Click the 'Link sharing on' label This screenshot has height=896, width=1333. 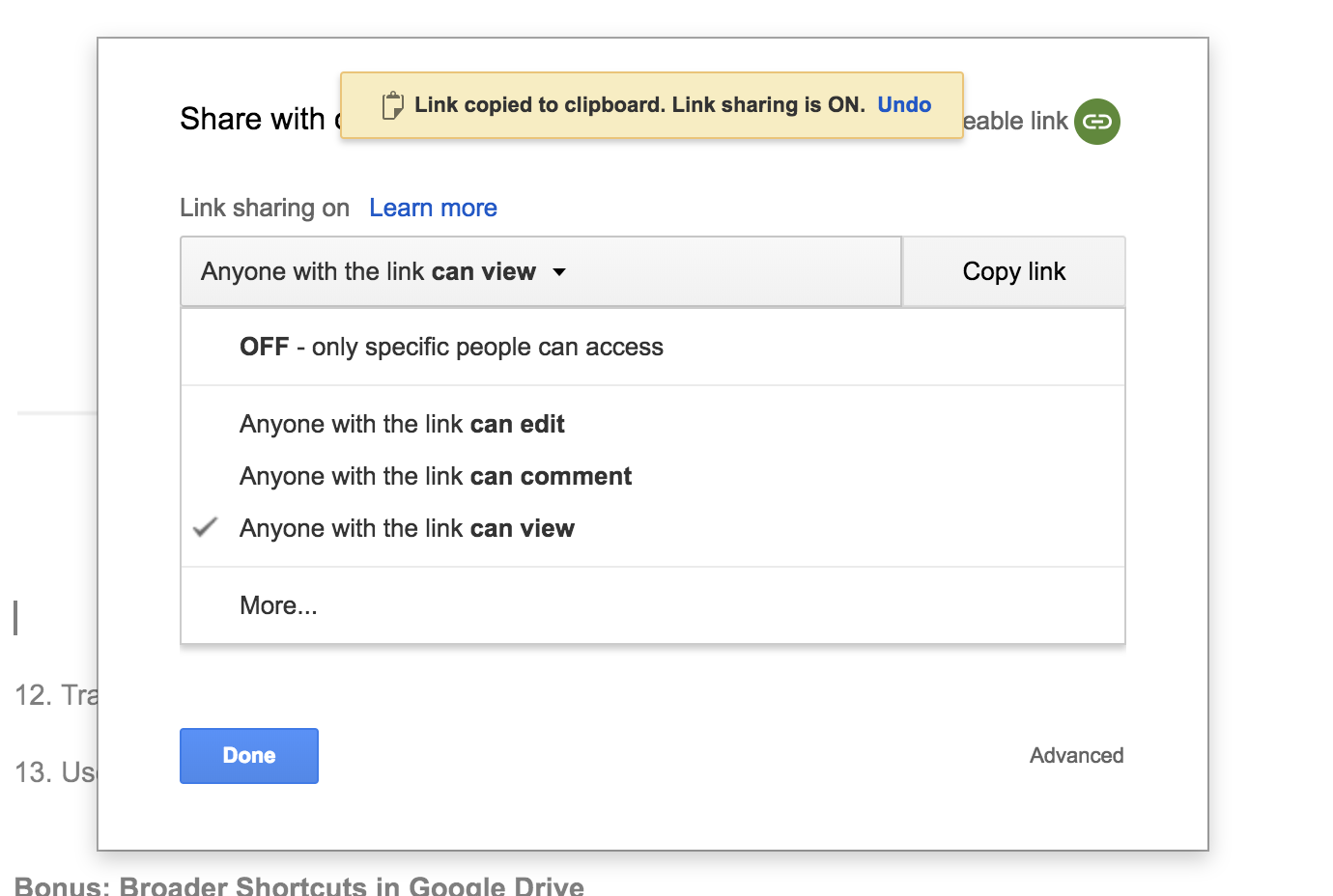click(265, 209)
